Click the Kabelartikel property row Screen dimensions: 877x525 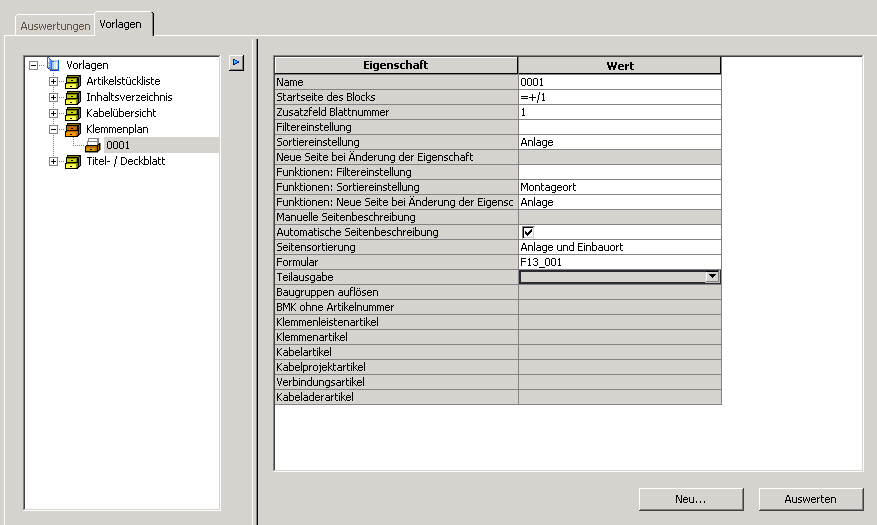(498, 352)
